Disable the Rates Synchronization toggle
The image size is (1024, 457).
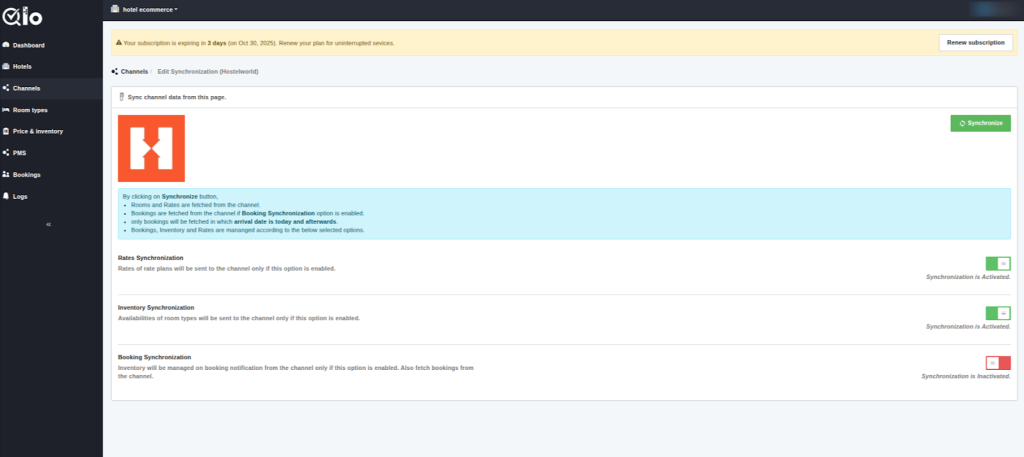[997, 263]
